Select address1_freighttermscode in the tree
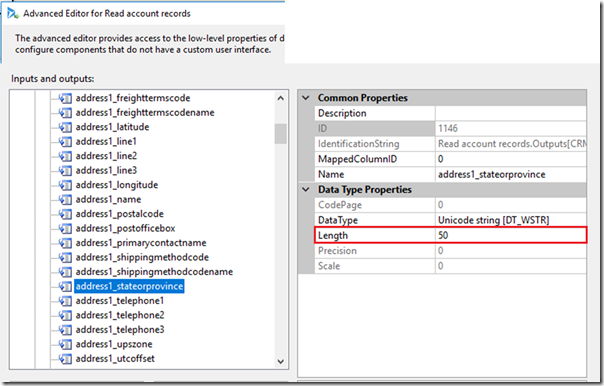 [133, 98]
